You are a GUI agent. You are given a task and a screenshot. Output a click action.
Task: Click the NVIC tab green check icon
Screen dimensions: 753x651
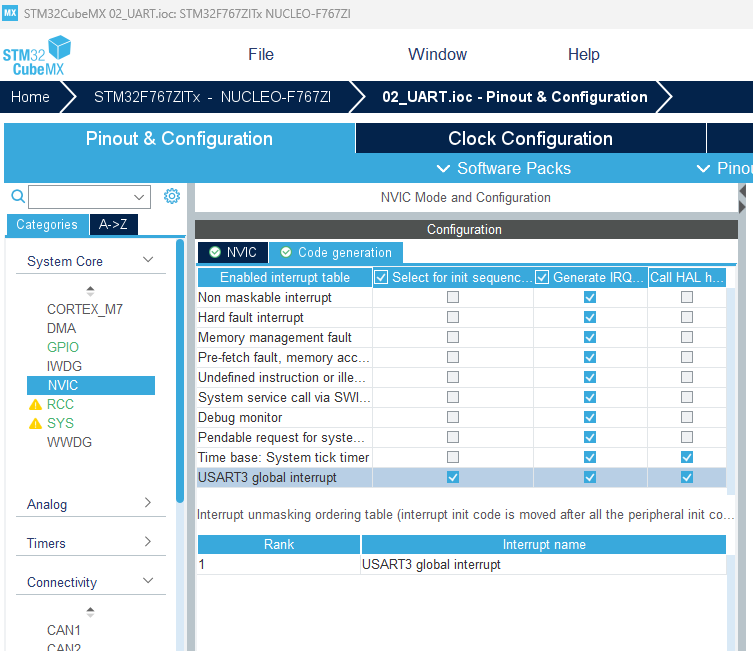coord(215,252)
